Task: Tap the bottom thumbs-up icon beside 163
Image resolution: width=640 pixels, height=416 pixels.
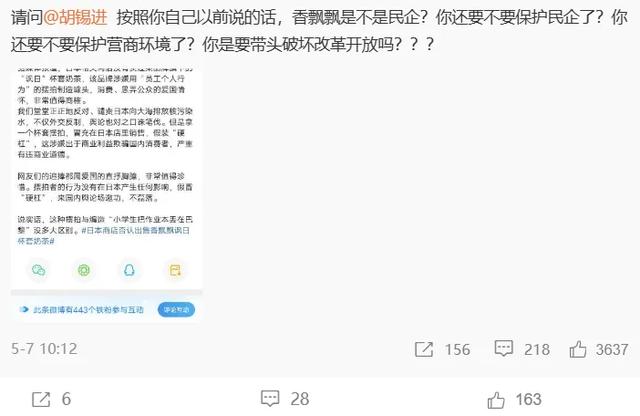Action: [x=496, y=400]
